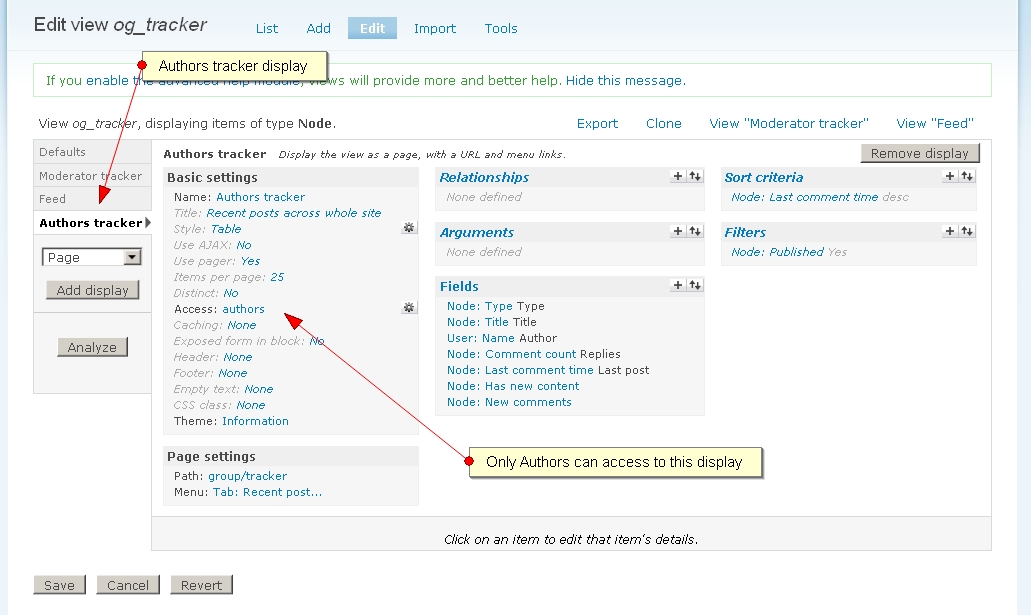Add a sort criterion with plus icon

tap(949, 176)
